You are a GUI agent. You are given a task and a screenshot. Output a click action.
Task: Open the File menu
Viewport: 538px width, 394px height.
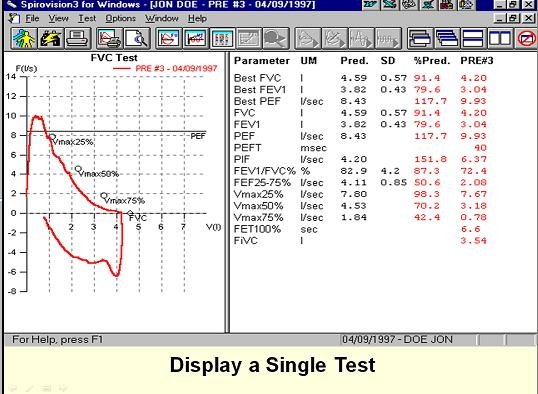click(x=32, y=18)
